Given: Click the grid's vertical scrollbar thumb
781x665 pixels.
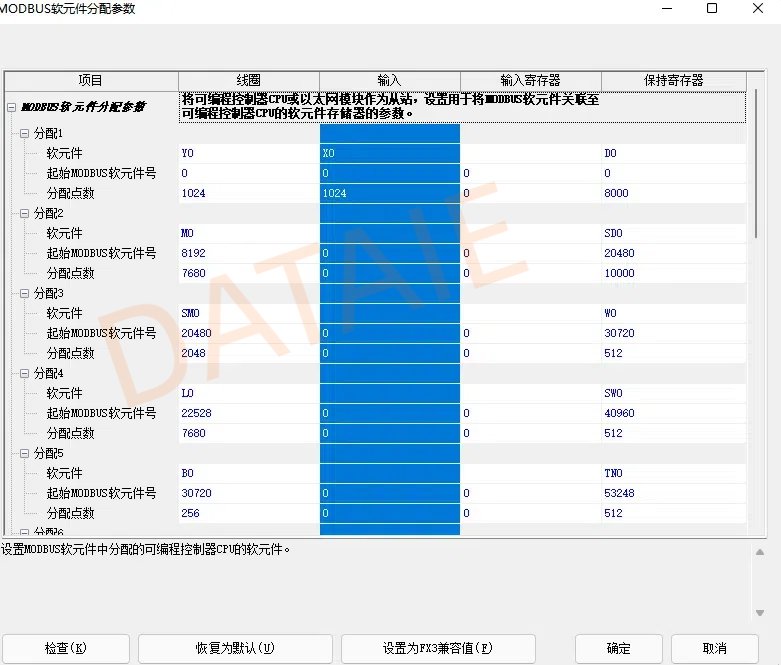Looking at the screenshot, I should point(756,164).
